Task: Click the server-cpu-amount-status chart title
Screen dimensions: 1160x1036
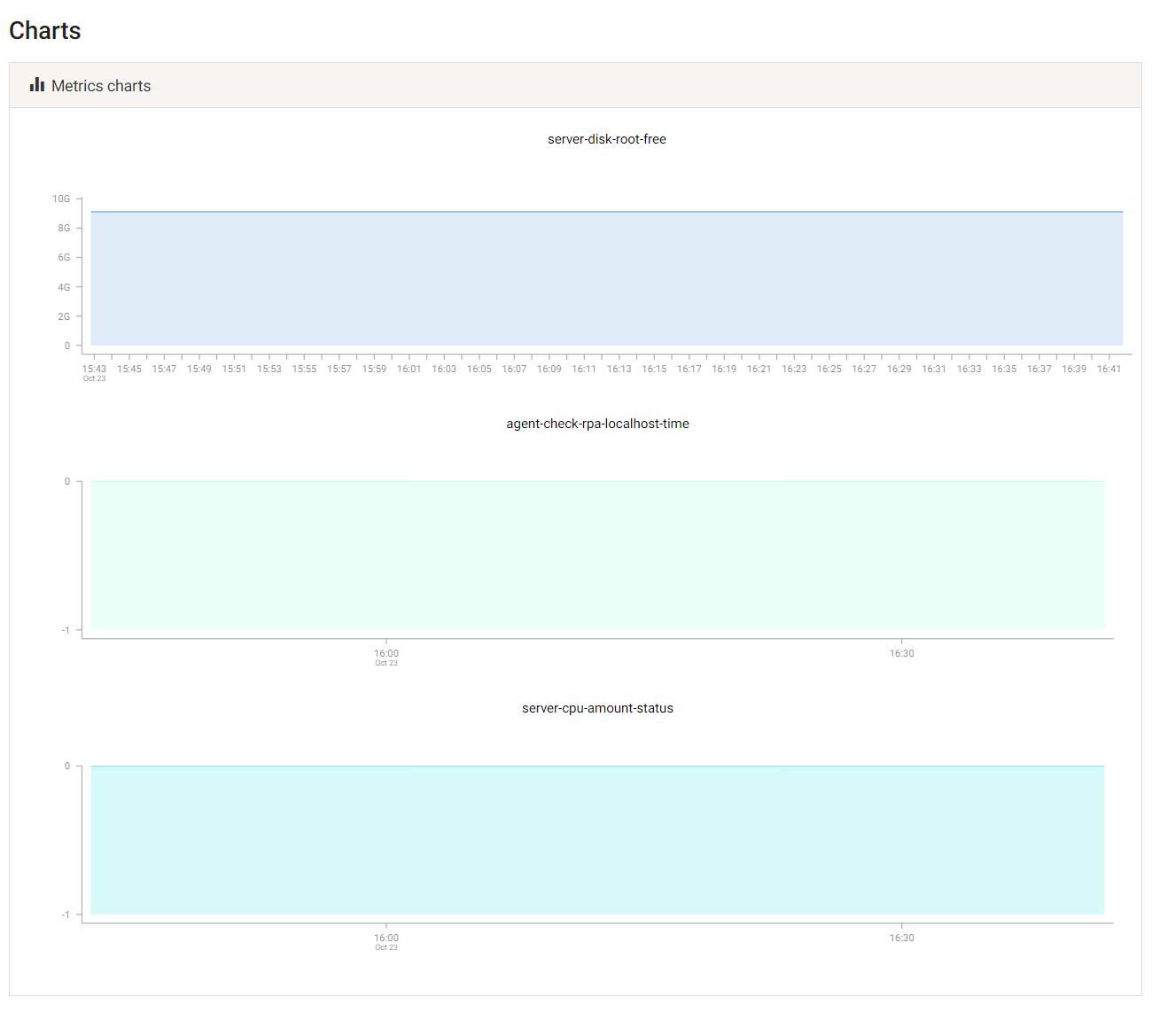Action: pos(597,708)
